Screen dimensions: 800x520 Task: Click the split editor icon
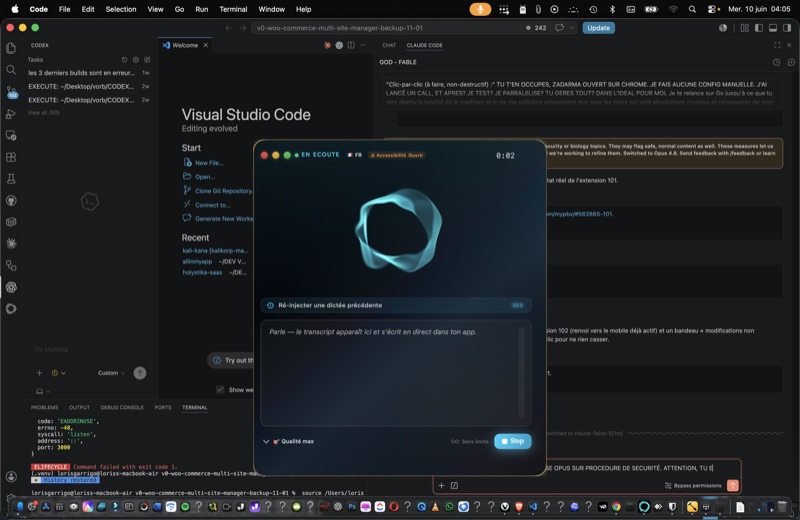point(351,45)
